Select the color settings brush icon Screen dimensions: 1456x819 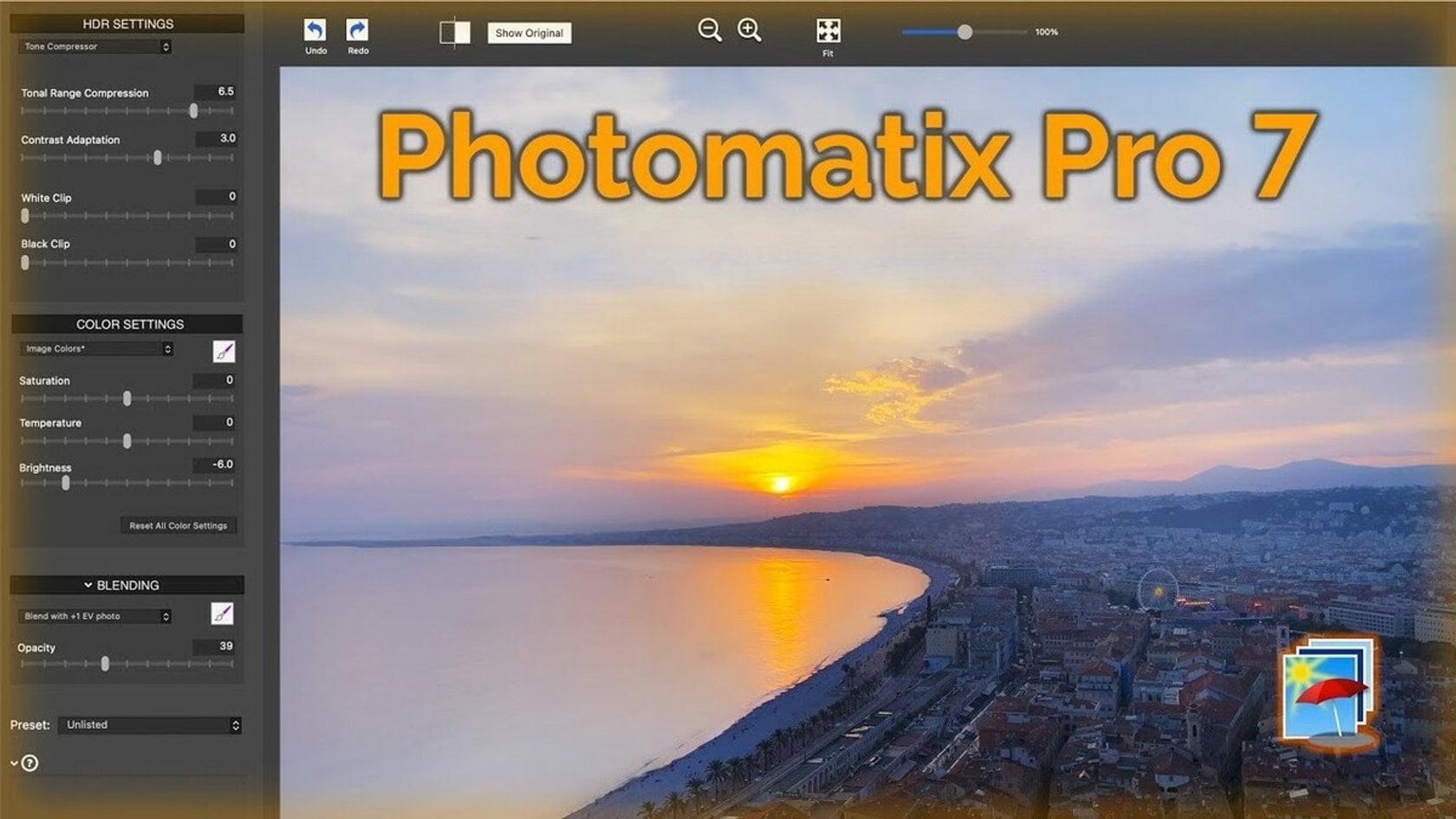224,351
